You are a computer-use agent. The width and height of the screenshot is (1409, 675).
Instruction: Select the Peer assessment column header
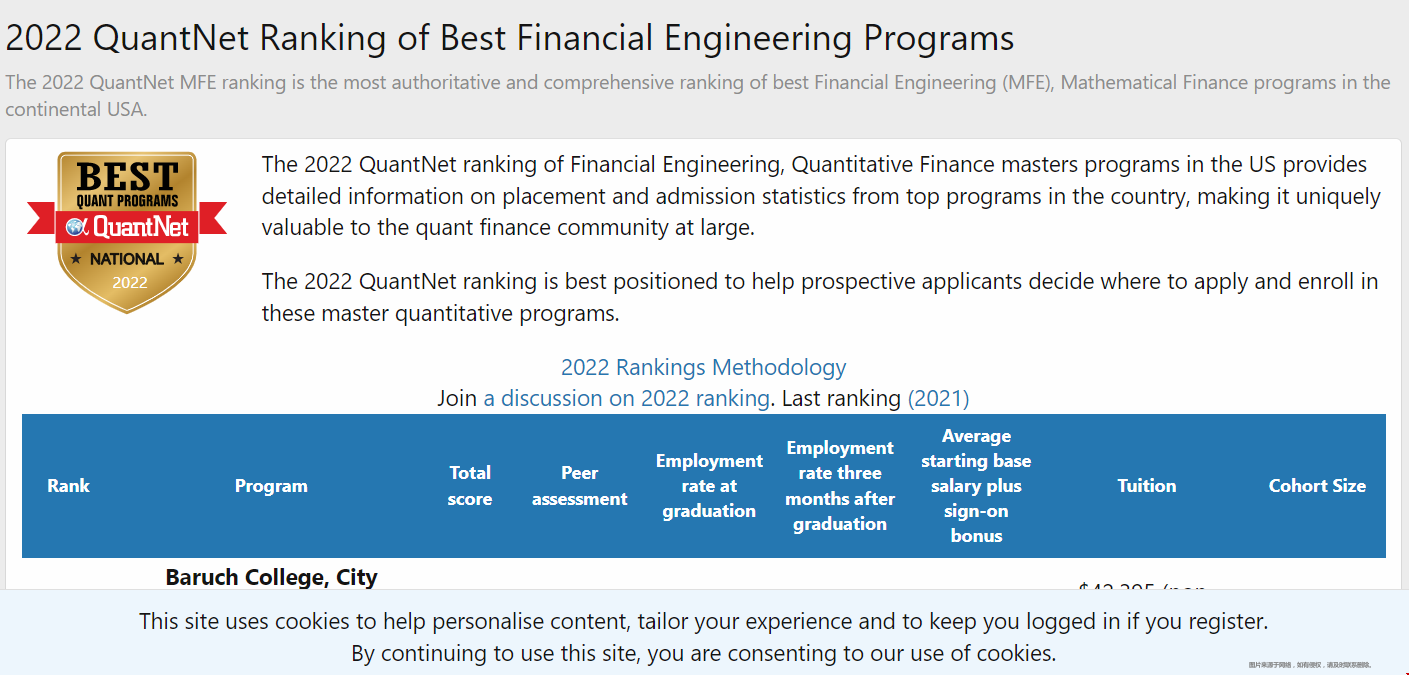pyautogui.click(x=579, y=486)
